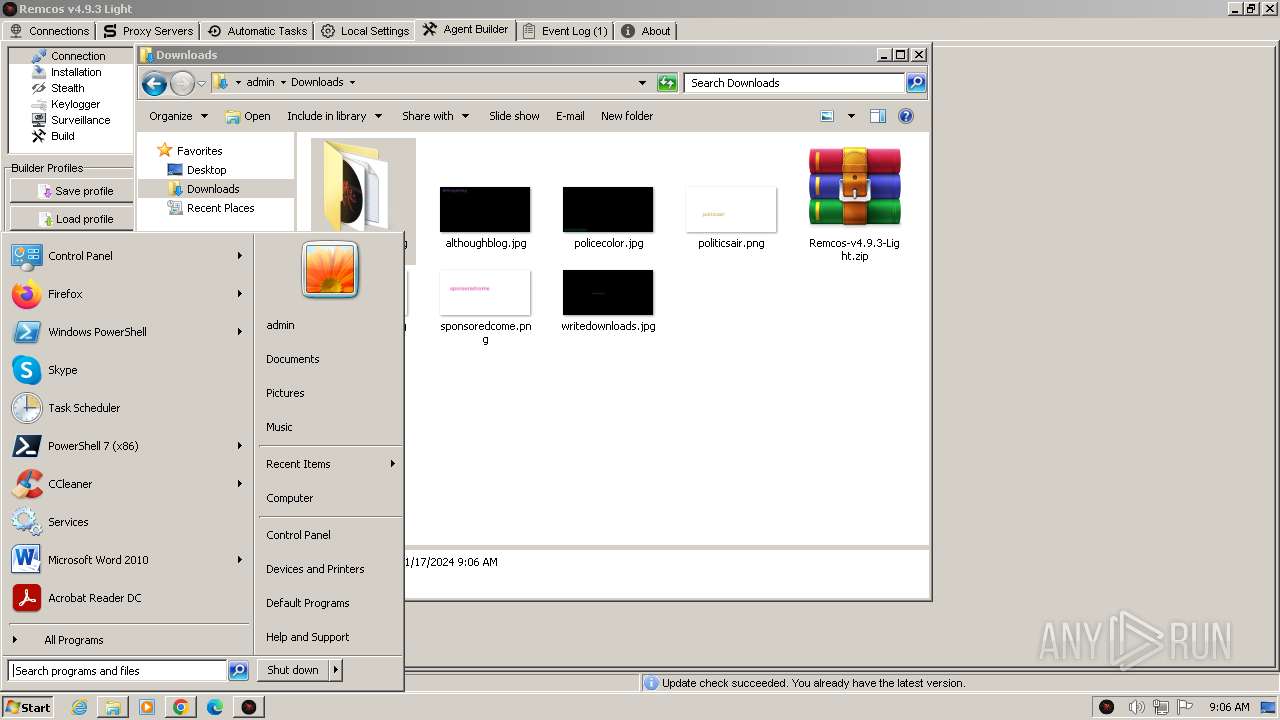Launch PowerShell 7 (x86)

tap(127, 446)
